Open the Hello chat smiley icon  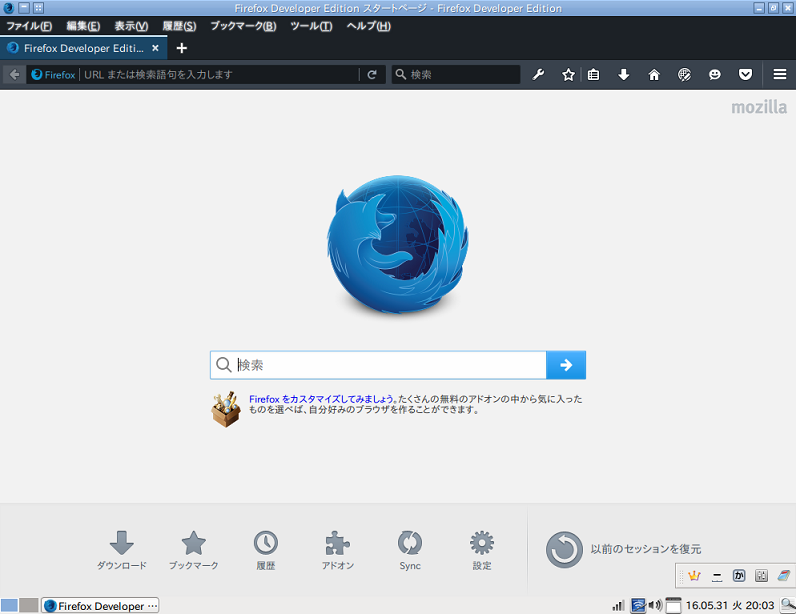715,75
